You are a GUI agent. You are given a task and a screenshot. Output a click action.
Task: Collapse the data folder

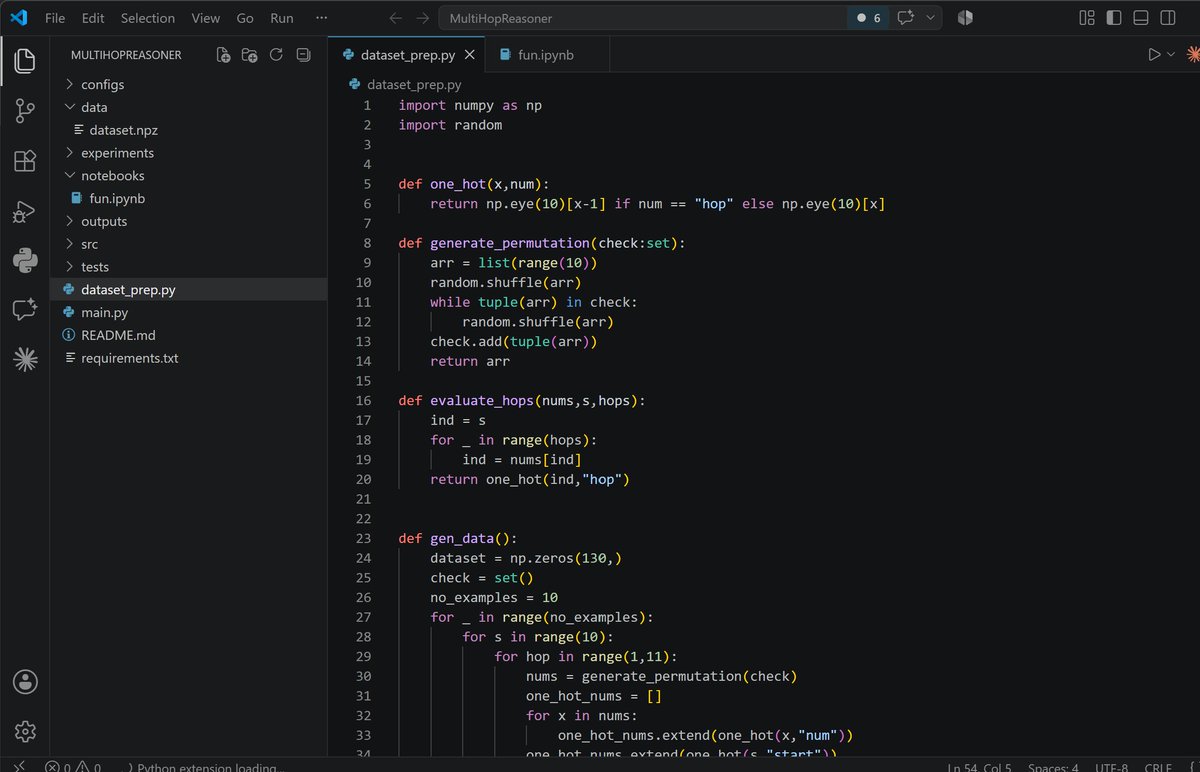coord(188,107)
